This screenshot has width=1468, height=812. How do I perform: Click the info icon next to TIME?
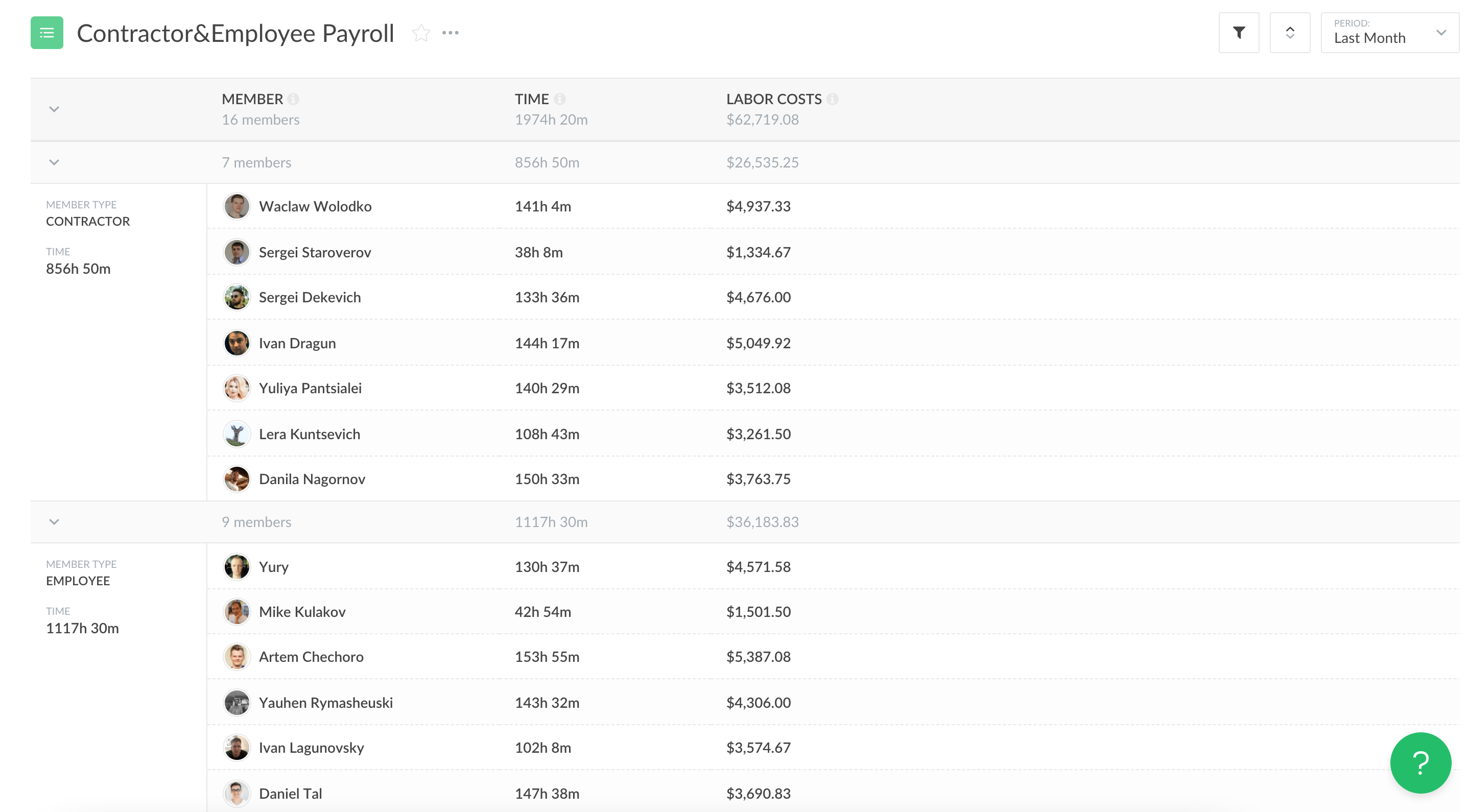coord(560,99)
